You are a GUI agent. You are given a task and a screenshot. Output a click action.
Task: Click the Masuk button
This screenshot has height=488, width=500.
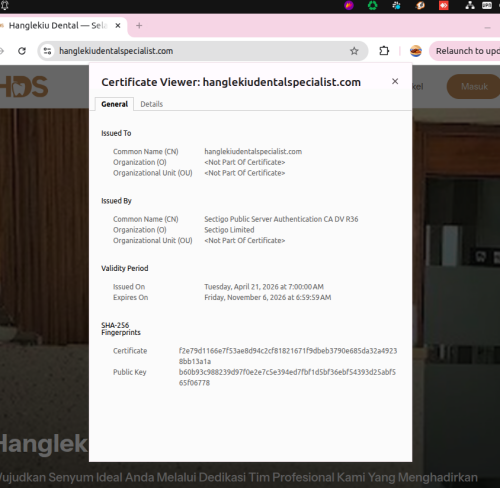(x=474, y=87)
